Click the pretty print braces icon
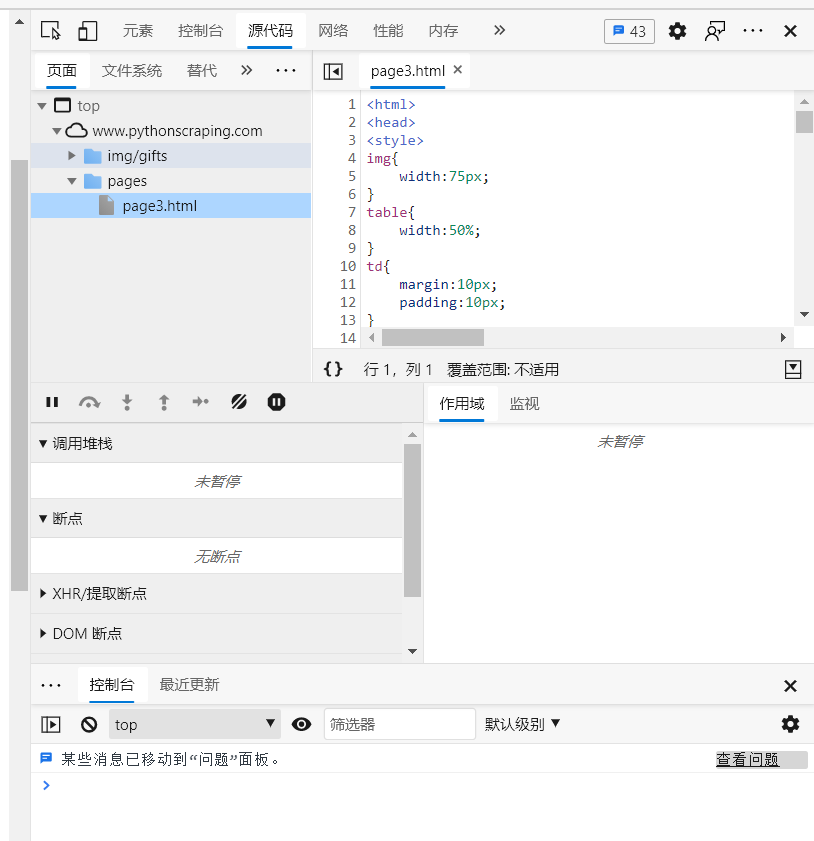 (333, 369)
